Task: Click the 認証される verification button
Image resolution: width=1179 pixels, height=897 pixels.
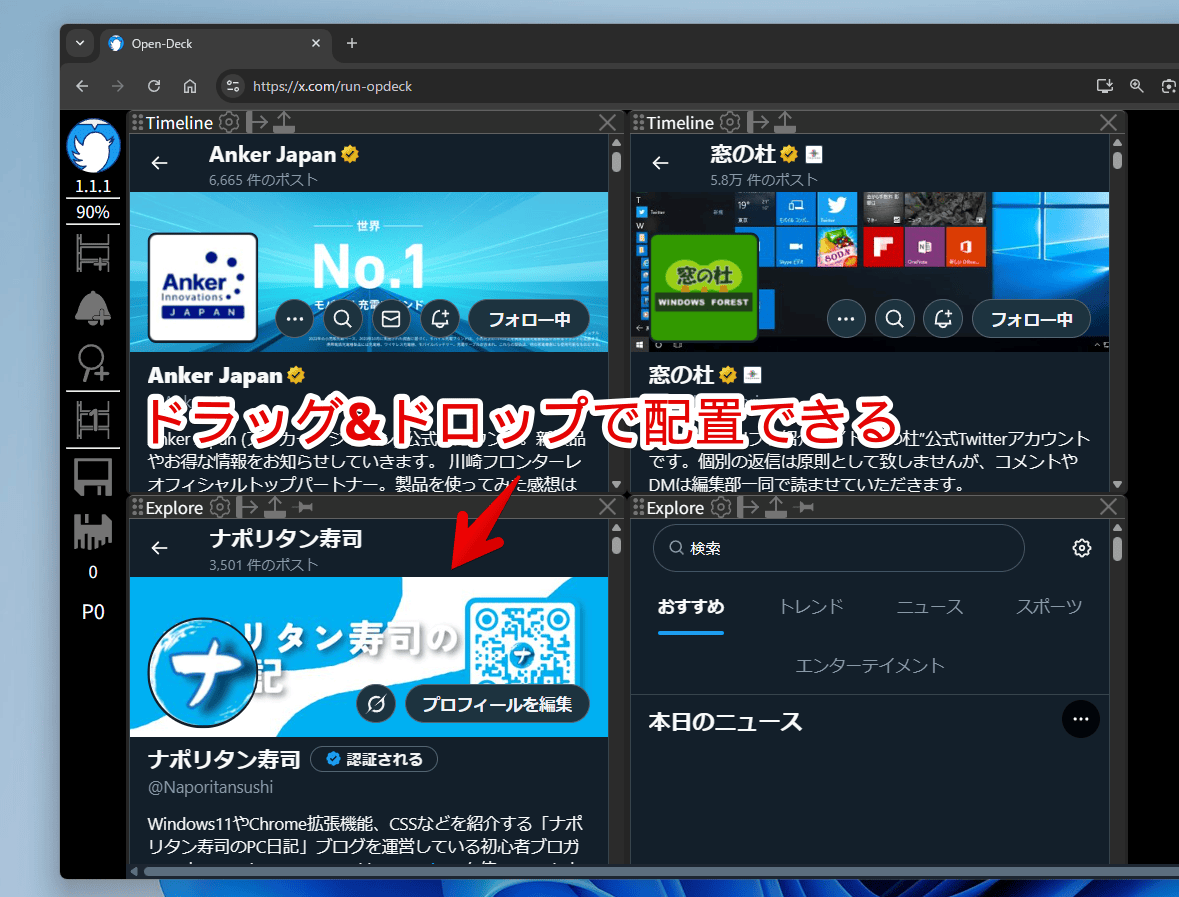Action: click(374, 759)
